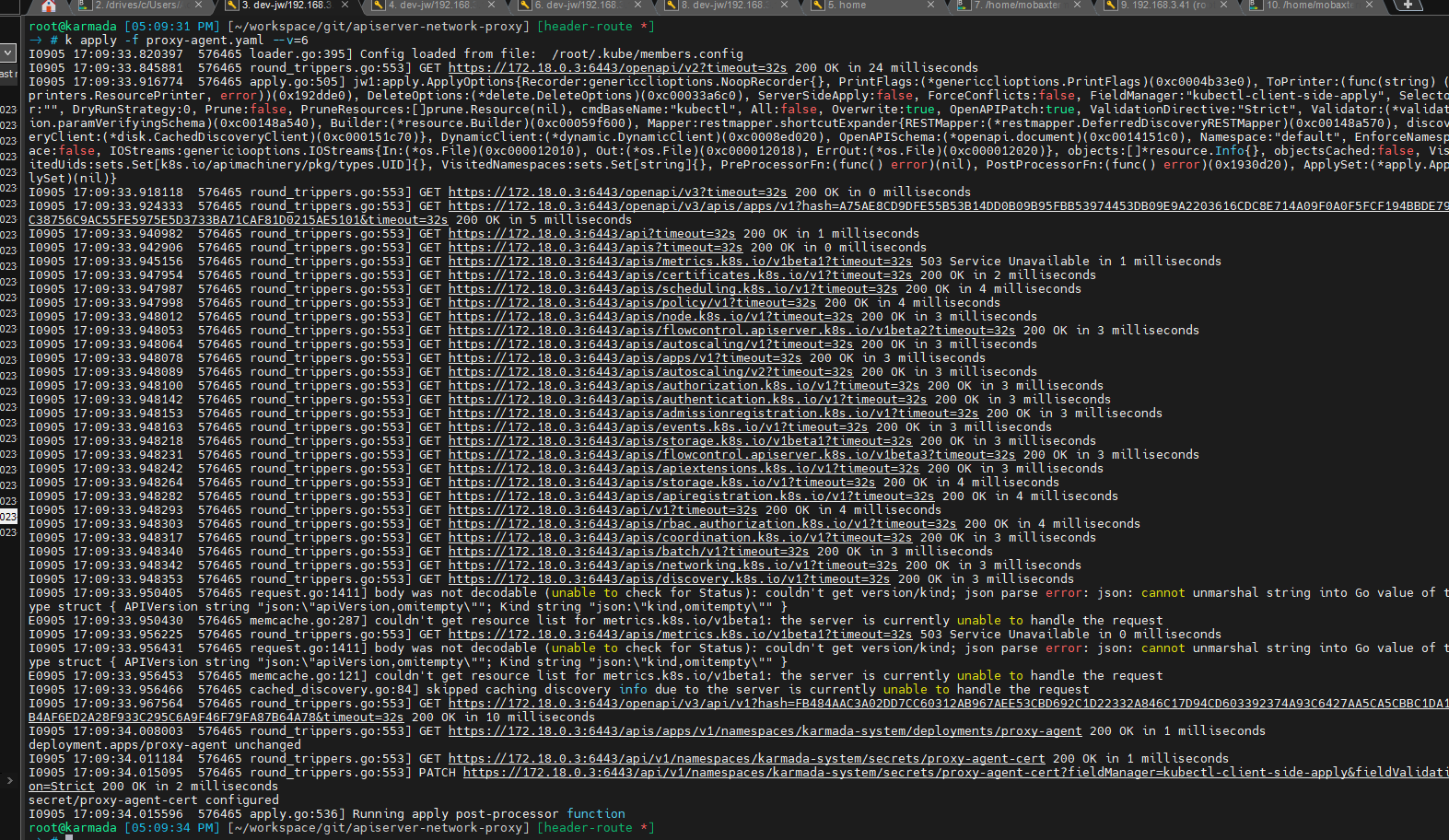Click the '[header-route *]' branch label in top prompt
The image size is (1449, 840).
596,26
